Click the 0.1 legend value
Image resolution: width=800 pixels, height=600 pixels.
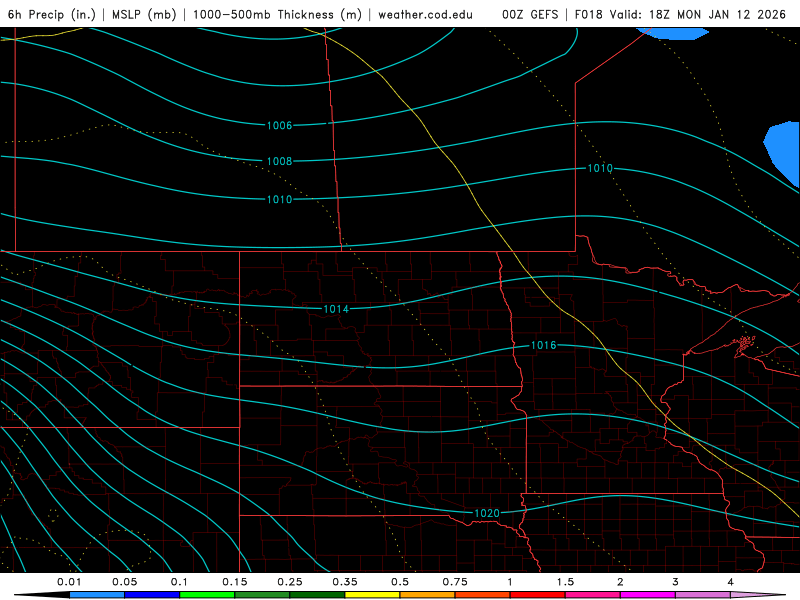tap(180, 582)
